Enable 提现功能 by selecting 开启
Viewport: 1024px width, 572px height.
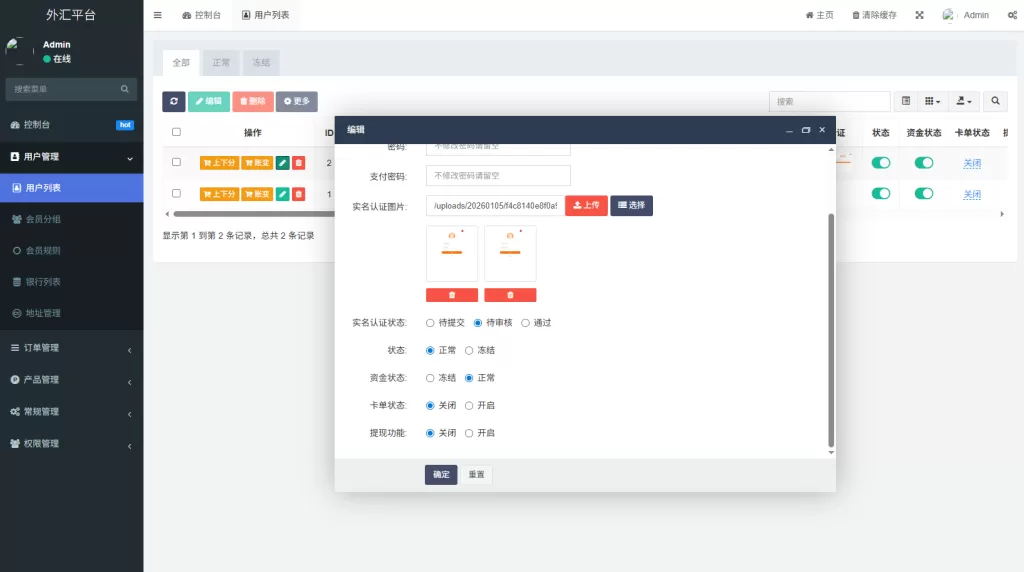coord(470,433)
